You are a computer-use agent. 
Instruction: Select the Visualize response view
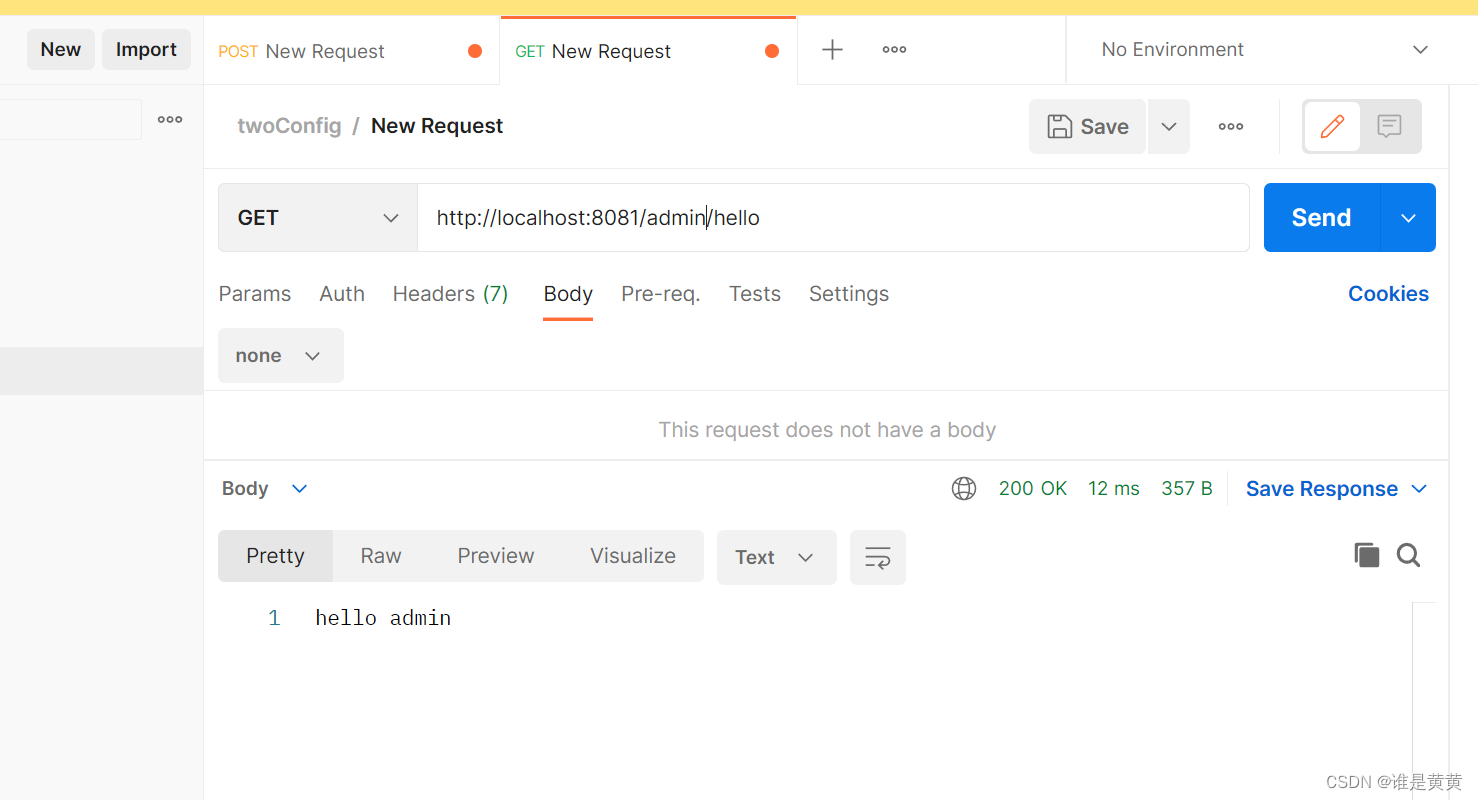click(633, 556)
